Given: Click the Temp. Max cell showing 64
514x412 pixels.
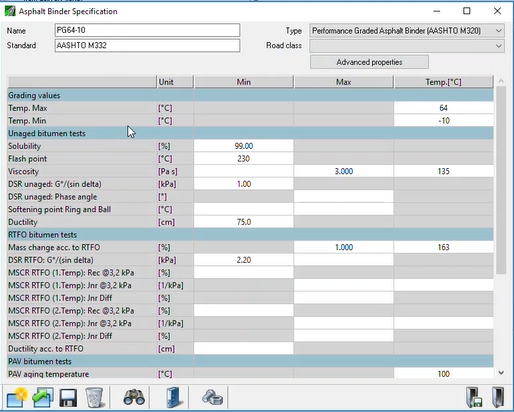Looking at the screenshot, I should coord(443,108).
